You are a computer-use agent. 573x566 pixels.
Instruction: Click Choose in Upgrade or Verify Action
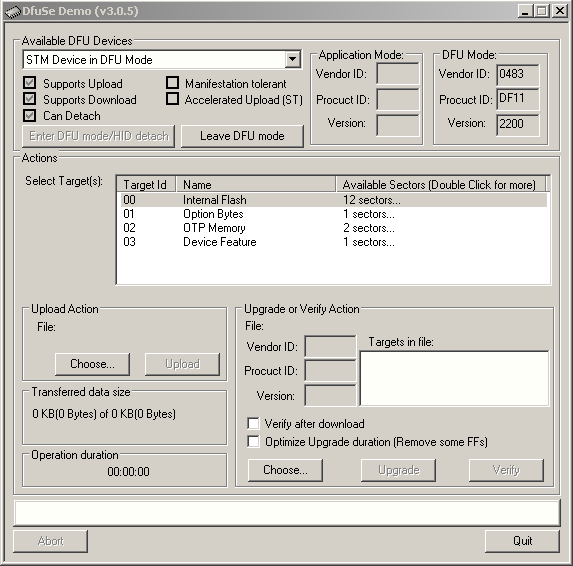tap(285, 470)
